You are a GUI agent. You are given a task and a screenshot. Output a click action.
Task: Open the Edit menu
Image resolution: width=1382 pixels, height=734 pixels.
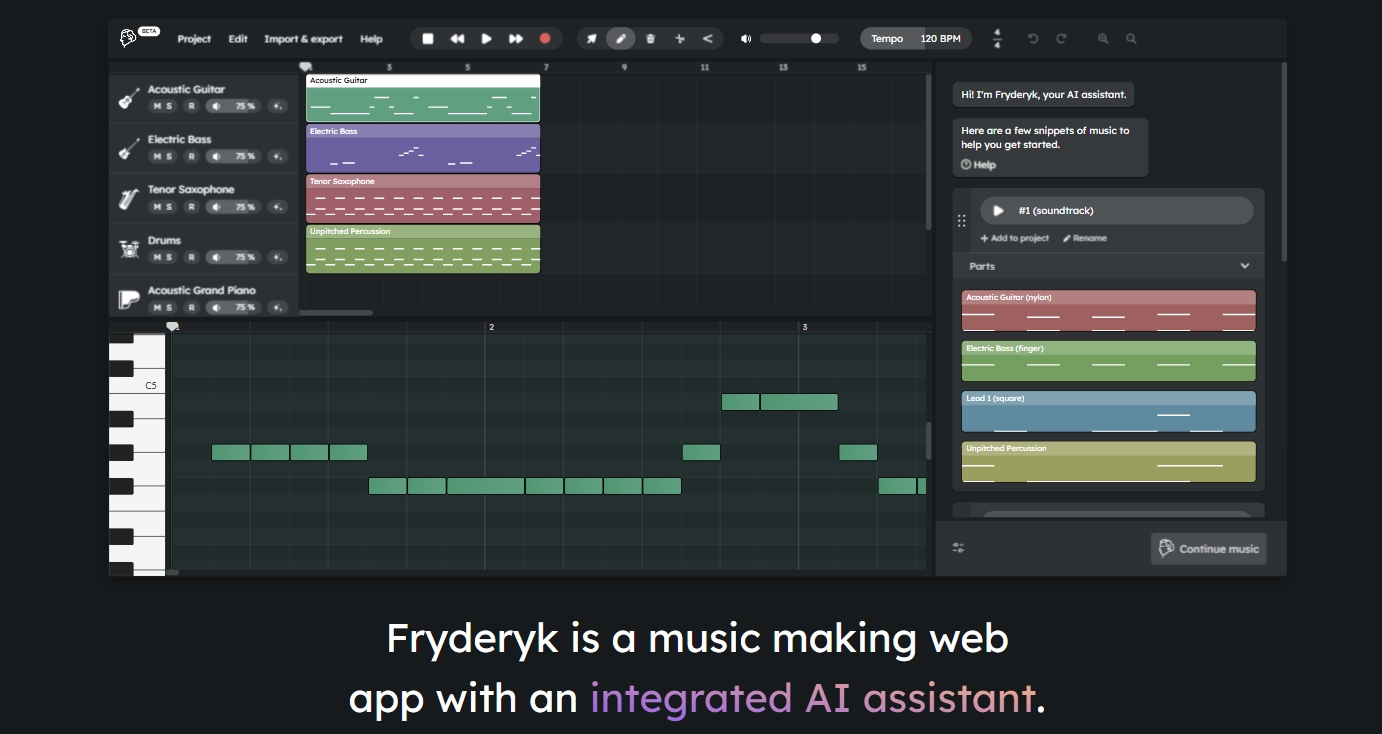pyautogui.click(x=238, y=39)
